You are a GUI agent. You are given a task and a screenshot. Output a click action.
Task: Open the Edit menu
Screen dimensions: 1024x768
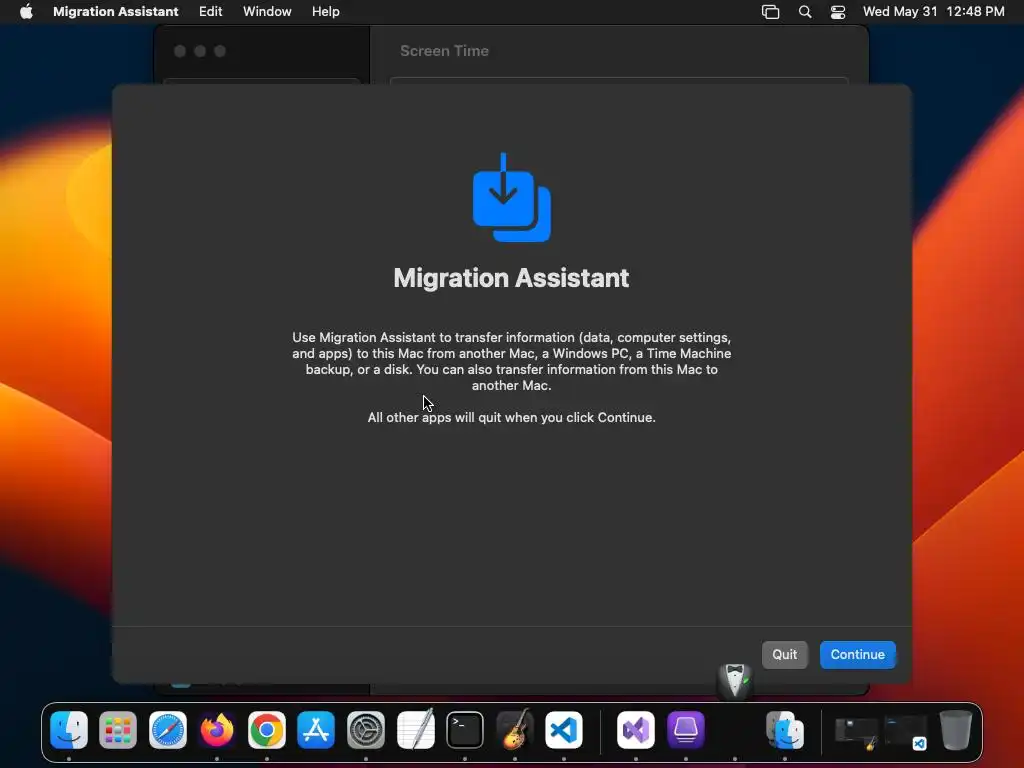[210, 12]
